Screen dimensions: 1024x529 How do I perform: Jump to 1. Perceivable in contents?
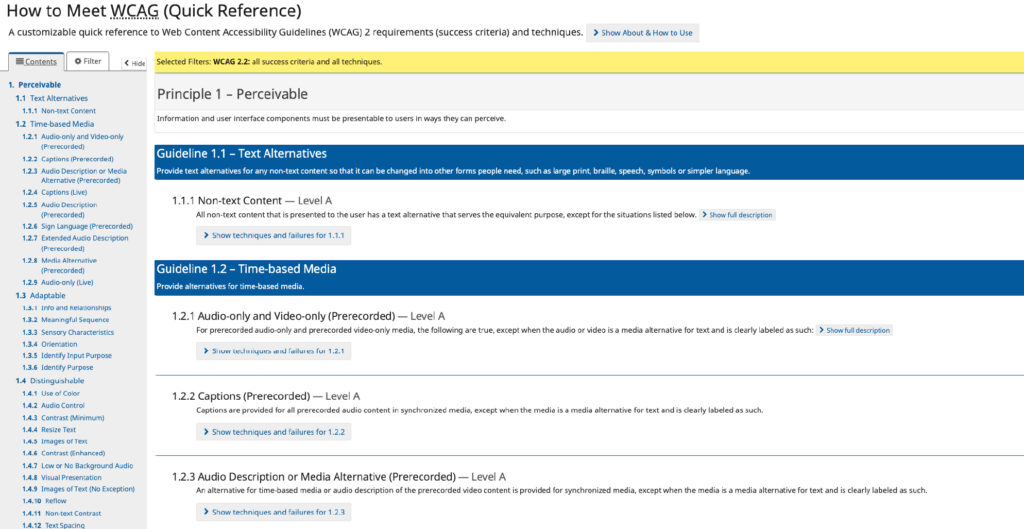click(x=34, y=85)
